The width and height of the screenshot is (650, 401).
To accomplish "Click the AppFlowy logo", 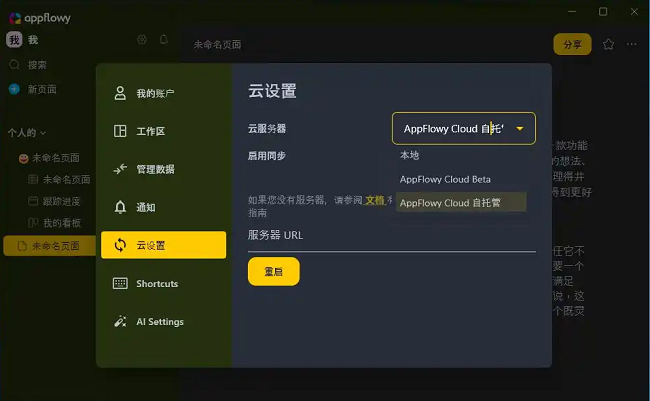I will pyautogui.click(x=39, y=18).
